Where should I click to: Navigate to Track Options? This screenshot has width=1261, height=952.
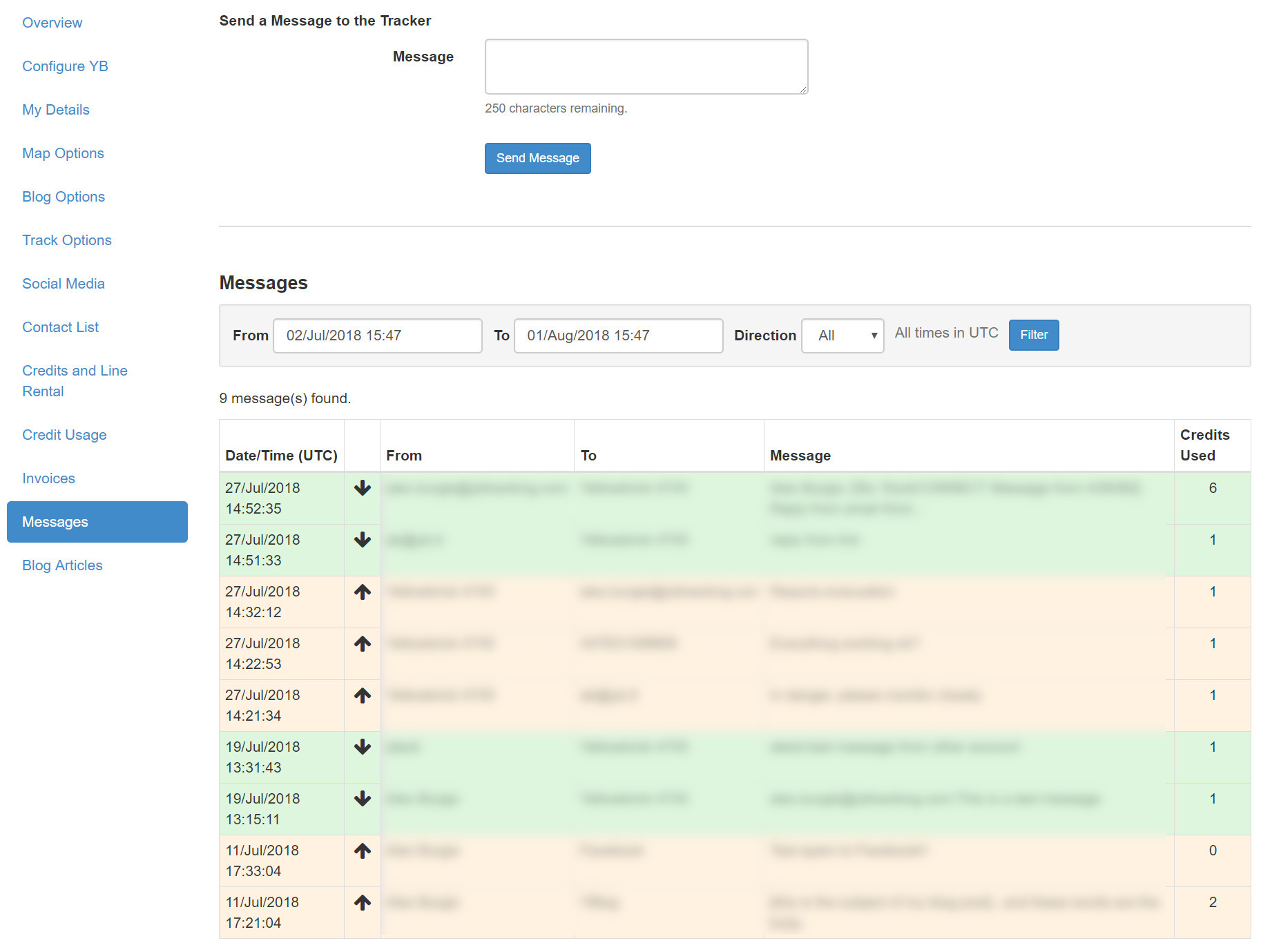67,240
